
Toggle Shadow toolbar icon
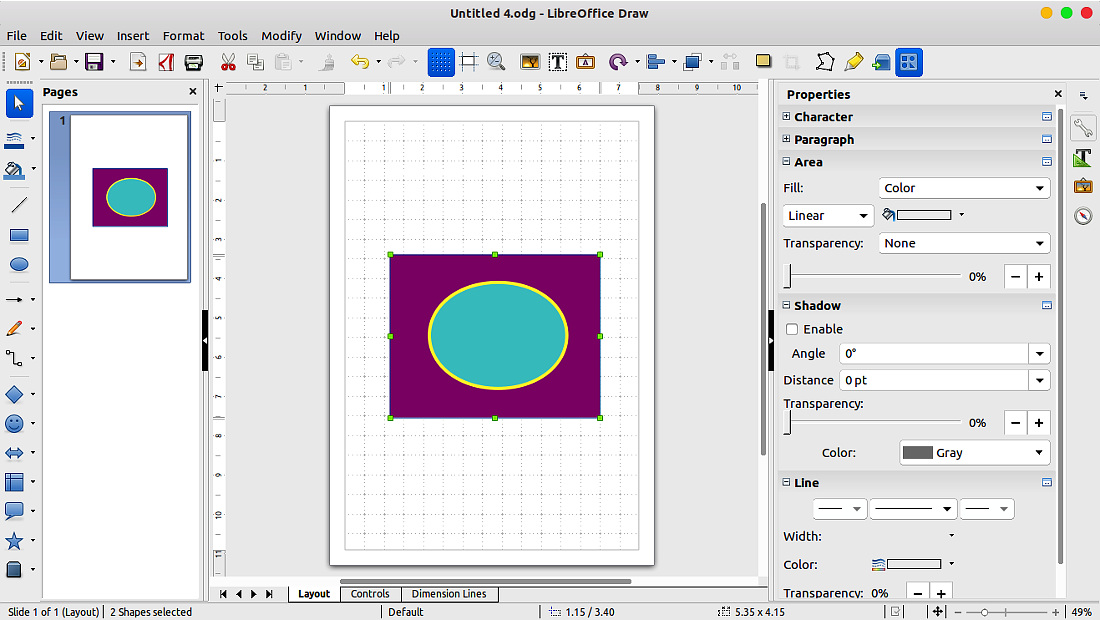pyautogui.click(x=763, y=61)
